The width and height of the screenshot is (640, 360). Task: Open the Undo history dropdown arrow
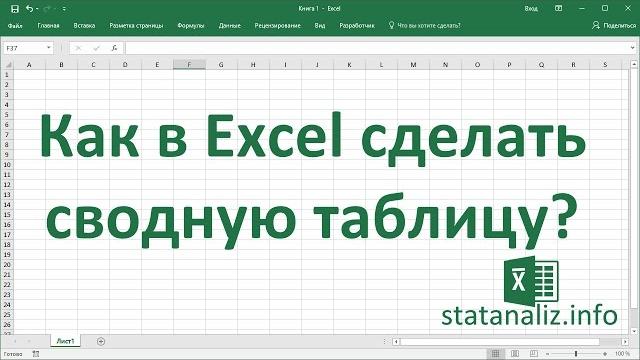coord(37,9)
